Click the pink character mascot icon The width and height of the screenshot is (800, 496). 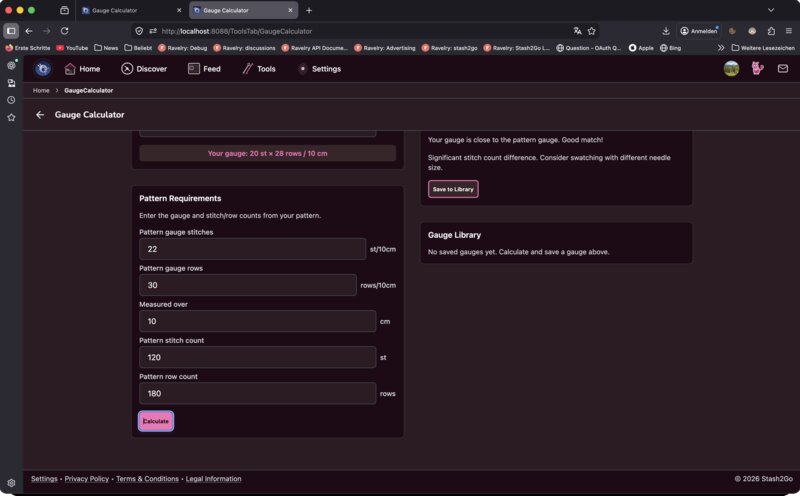[x=758, y=68]
